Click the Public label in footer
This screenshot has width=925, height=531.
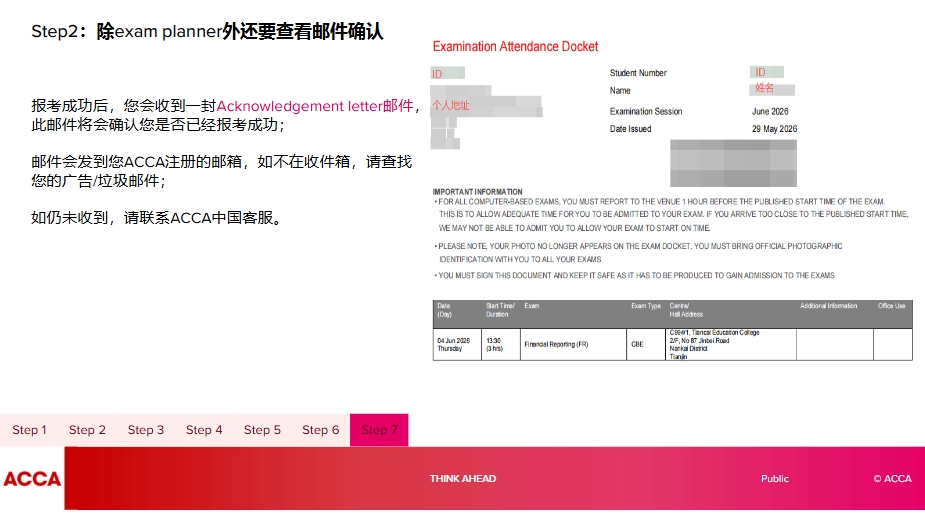pyautogui.click(x=775, y=478)
